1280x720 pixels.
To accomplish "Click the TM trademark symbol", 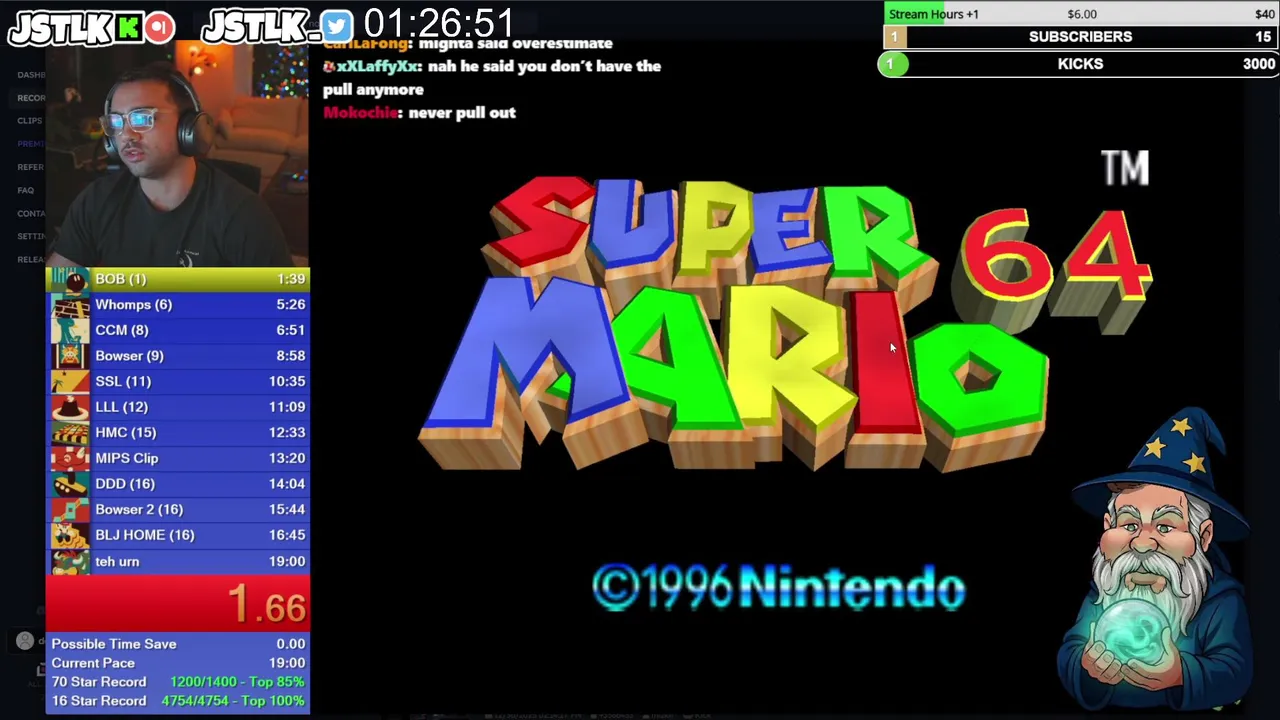I will pos(1125,168).
